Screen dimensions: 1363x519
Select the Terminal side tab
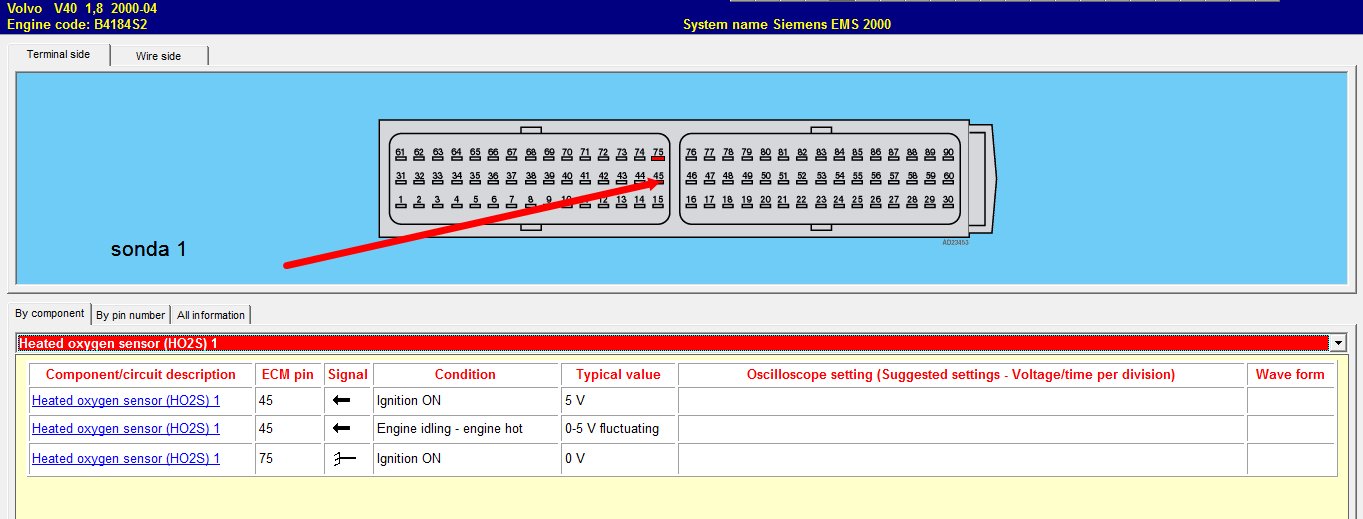click(x=58, y=55)
